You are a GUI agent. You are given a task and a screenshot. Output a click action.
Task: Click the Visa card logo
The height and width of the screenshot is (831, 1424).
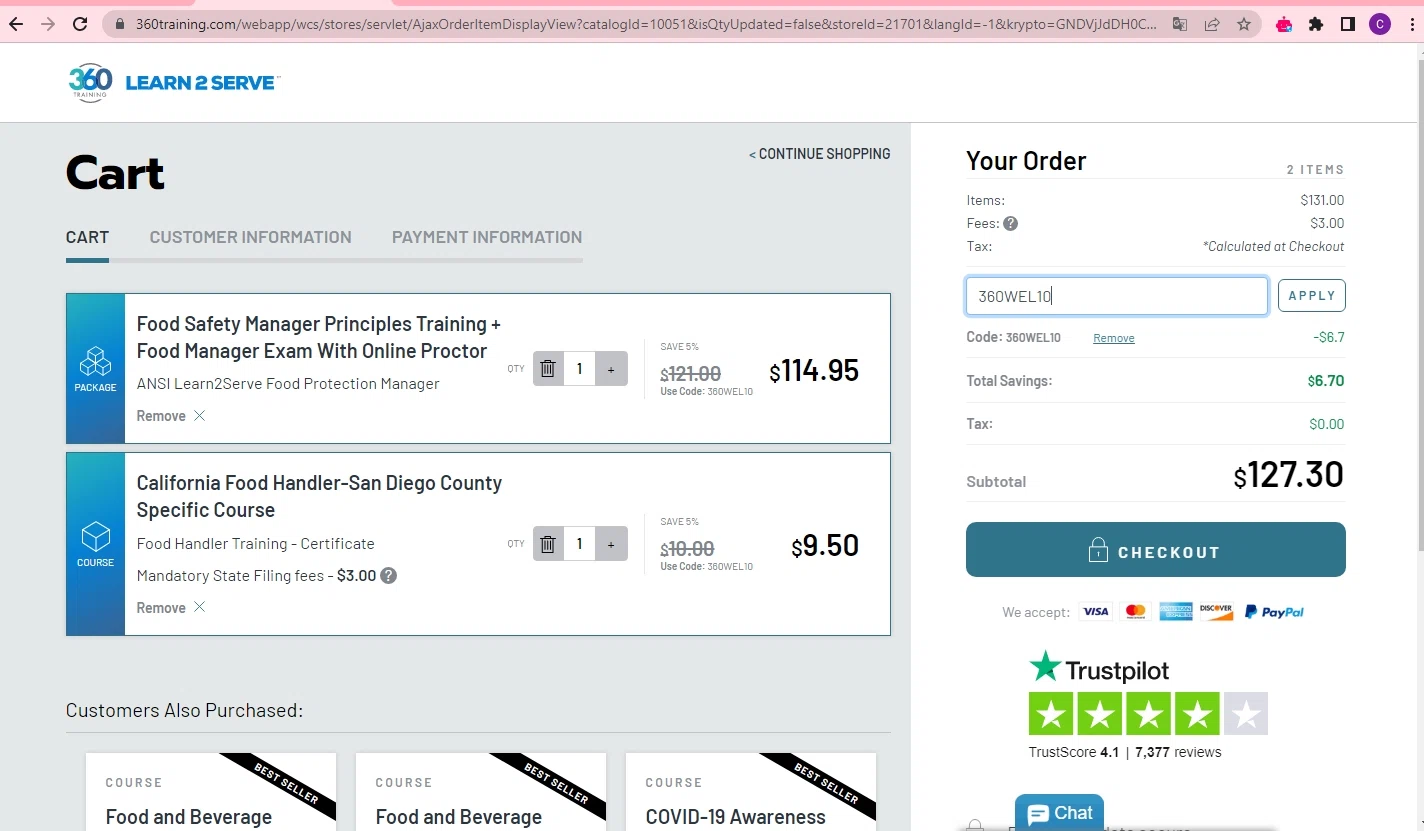(1096, 612)
